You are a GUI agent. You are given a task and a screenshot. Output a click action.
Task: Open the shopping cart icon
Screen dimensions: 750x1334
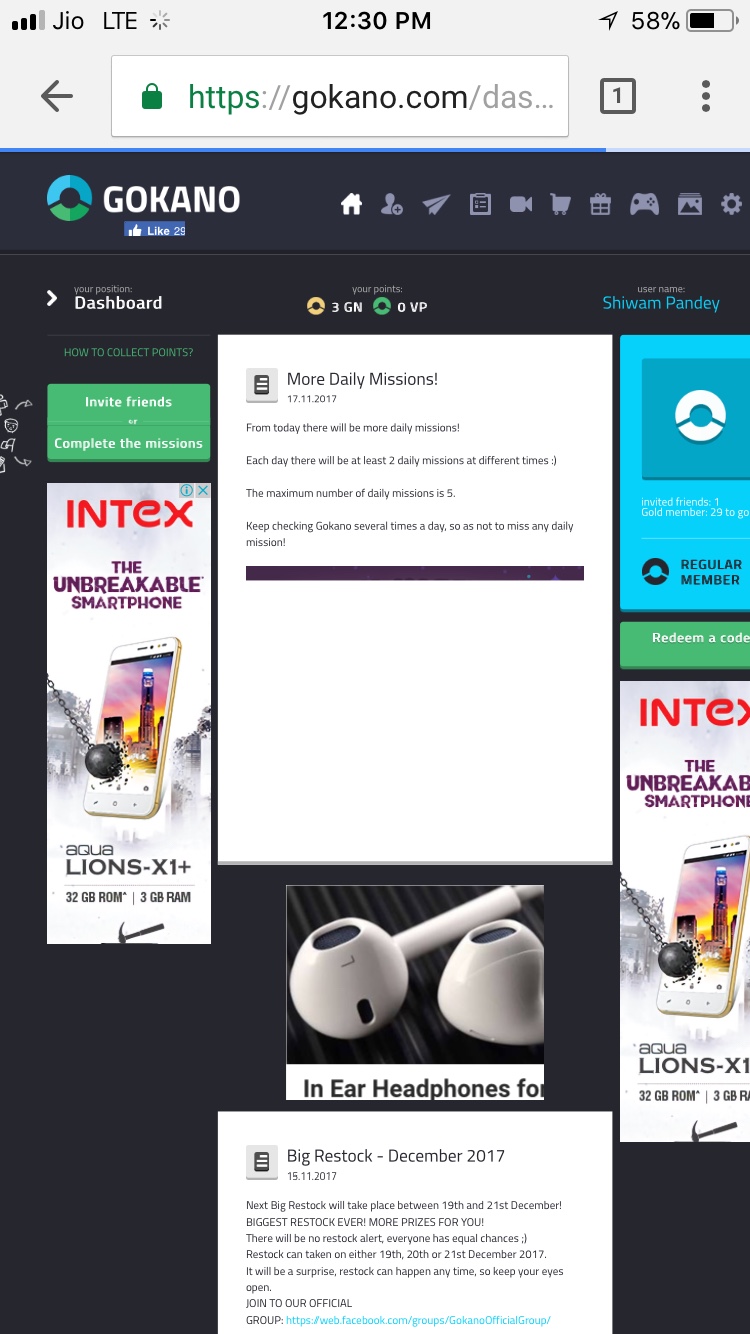560,205
